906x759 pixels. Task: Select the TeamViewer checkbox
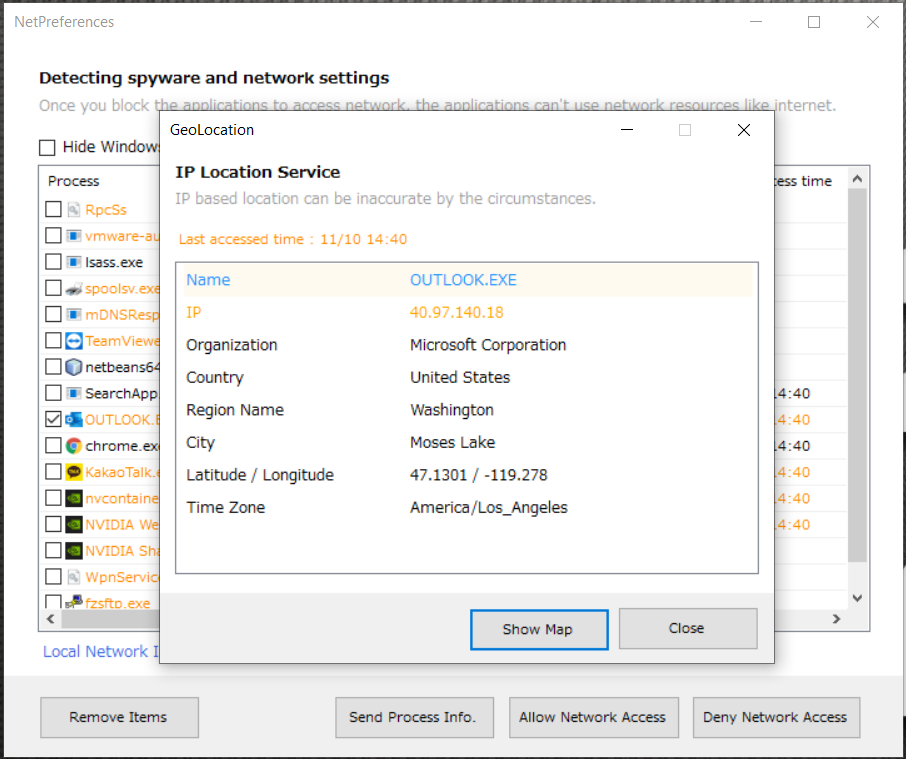pos(53,341)
